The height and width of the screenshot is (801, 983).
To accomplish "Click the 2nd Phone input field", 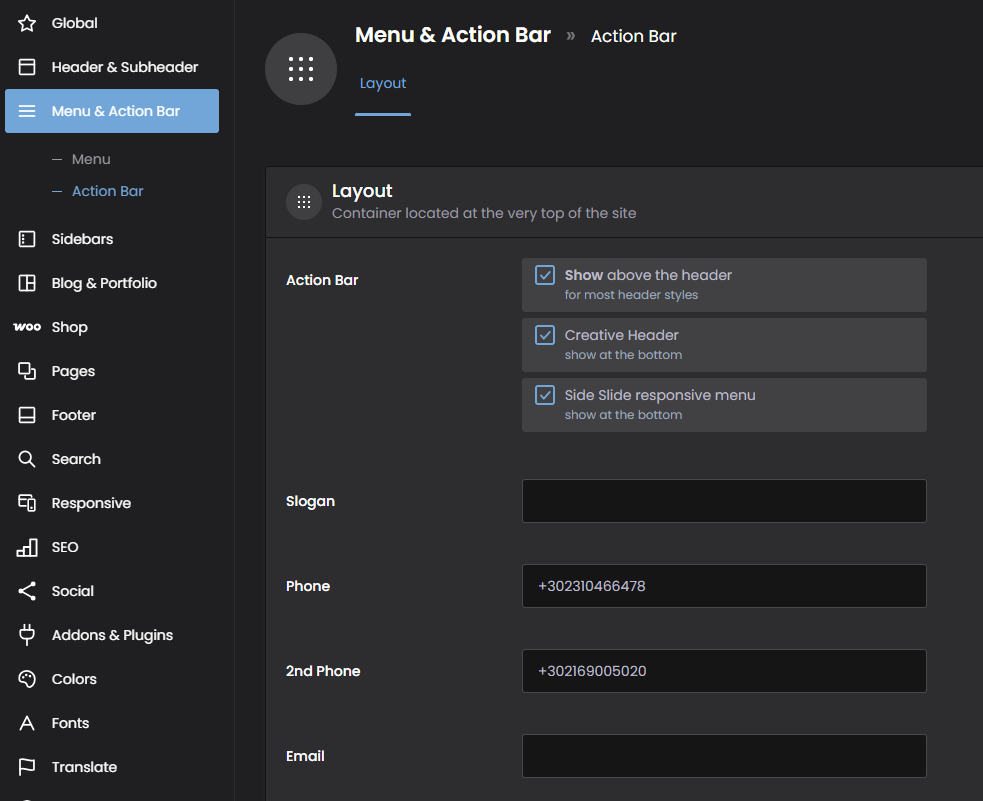I will point(724,671).
